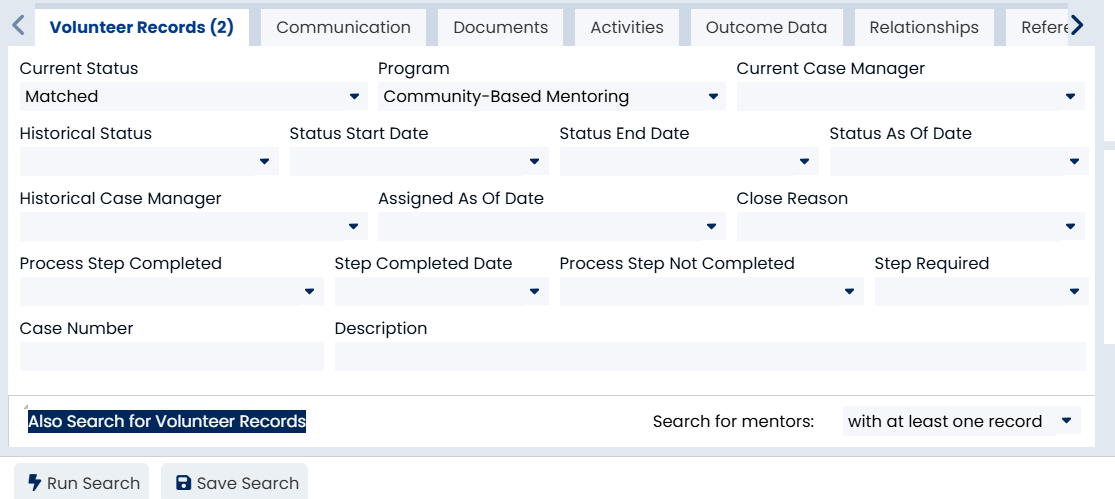Open the Close Reason dropdown
The height and width of the screenshot is (499, 1115).
(x=911, y=226)
